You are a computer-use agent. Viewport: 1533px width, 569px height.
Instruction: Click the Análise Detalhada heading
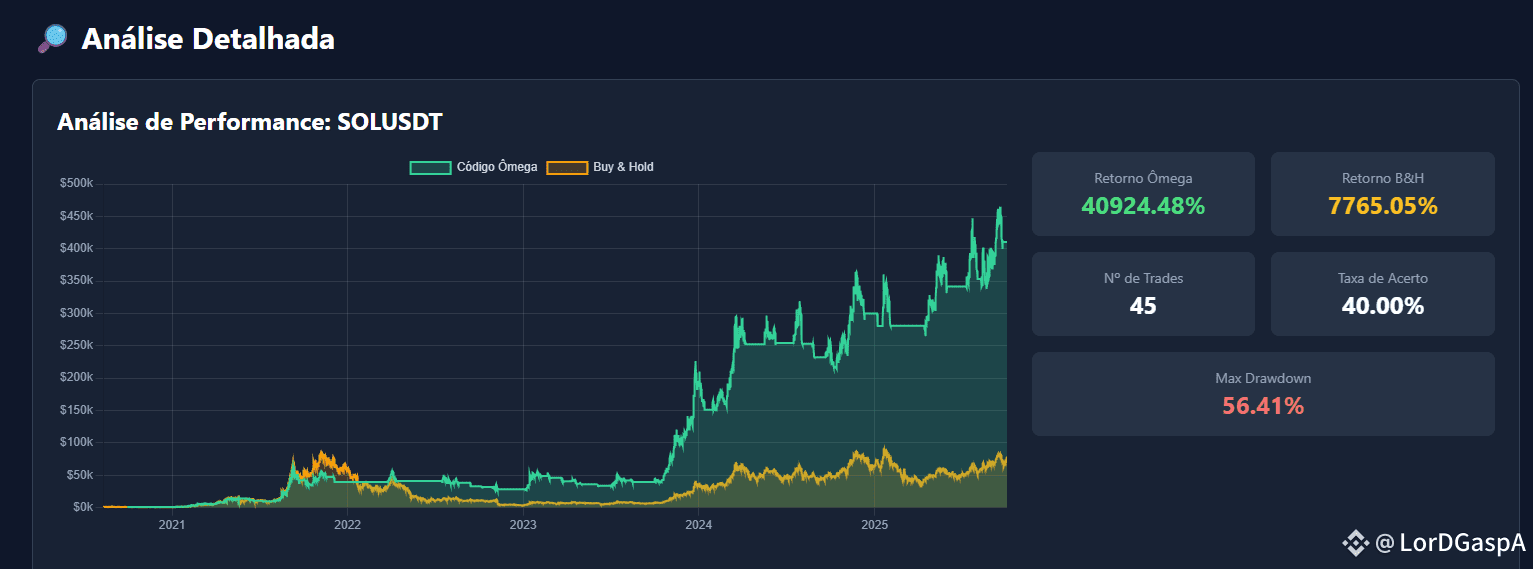point(208,39)
